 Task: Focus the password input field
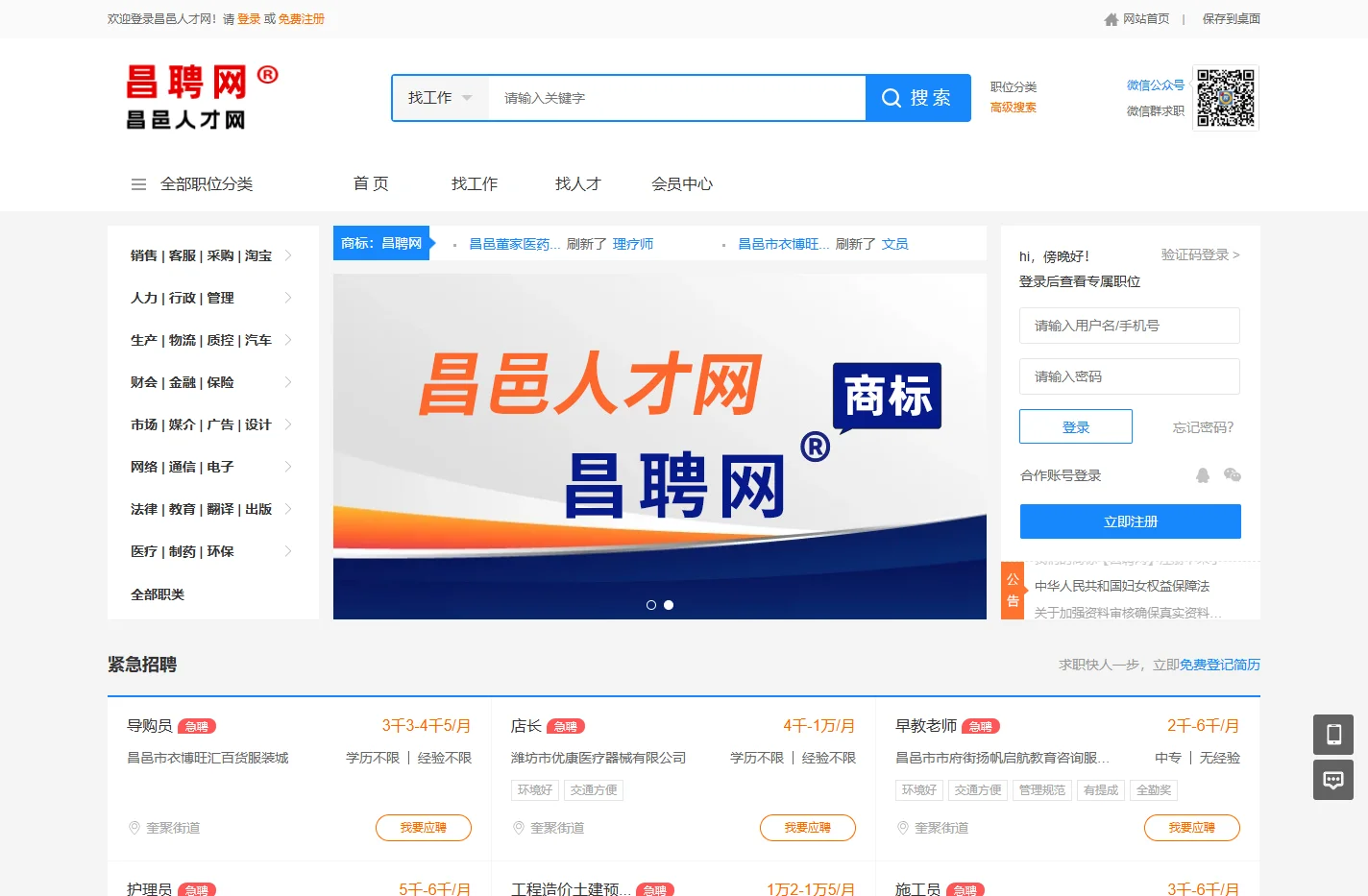[1130, 376]
